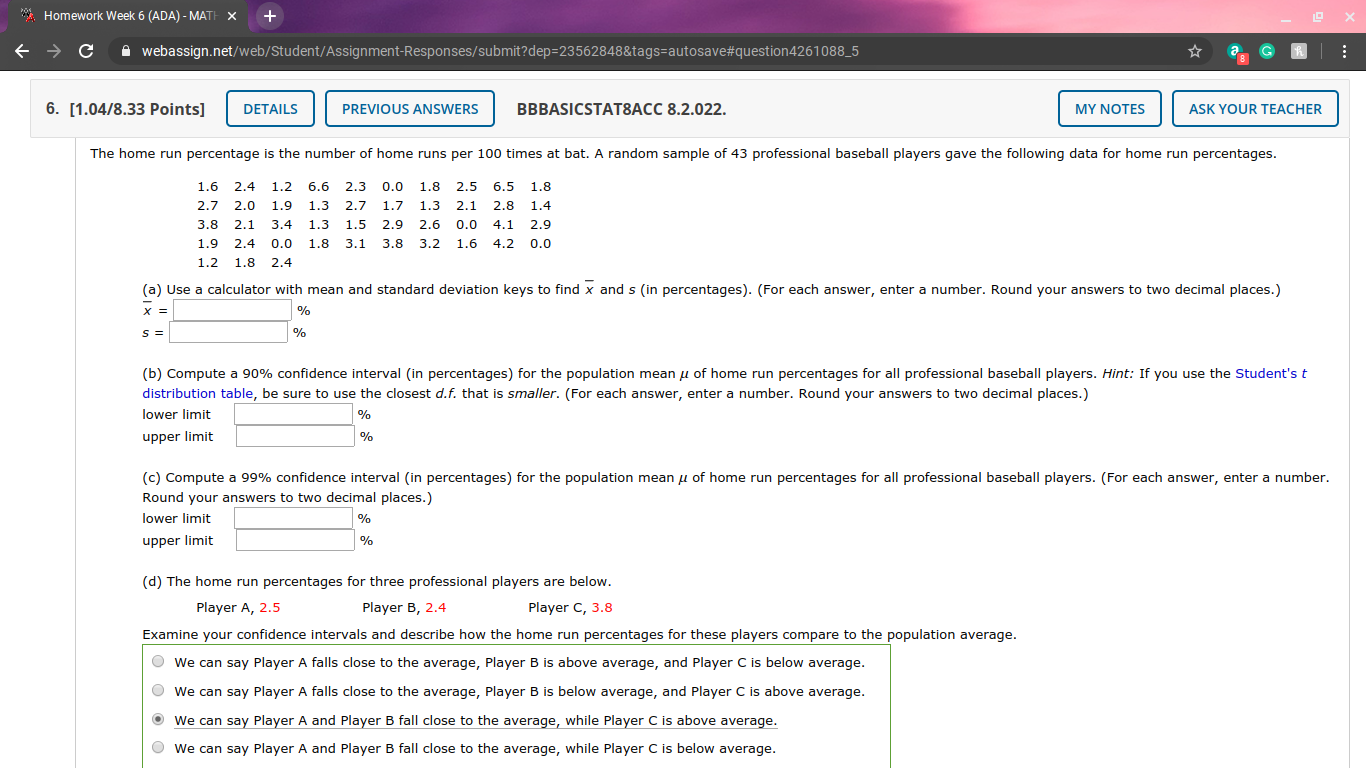Open a new browser tab
The width and height of the screenshot is (1366, 768).
point(267,16)
